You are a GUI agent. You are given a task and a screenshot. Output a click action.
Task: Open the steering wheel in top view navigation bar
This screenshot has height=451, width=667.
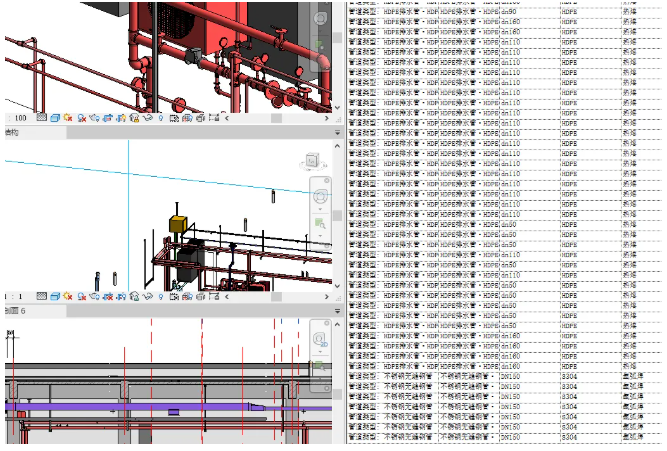coord(320,18)
